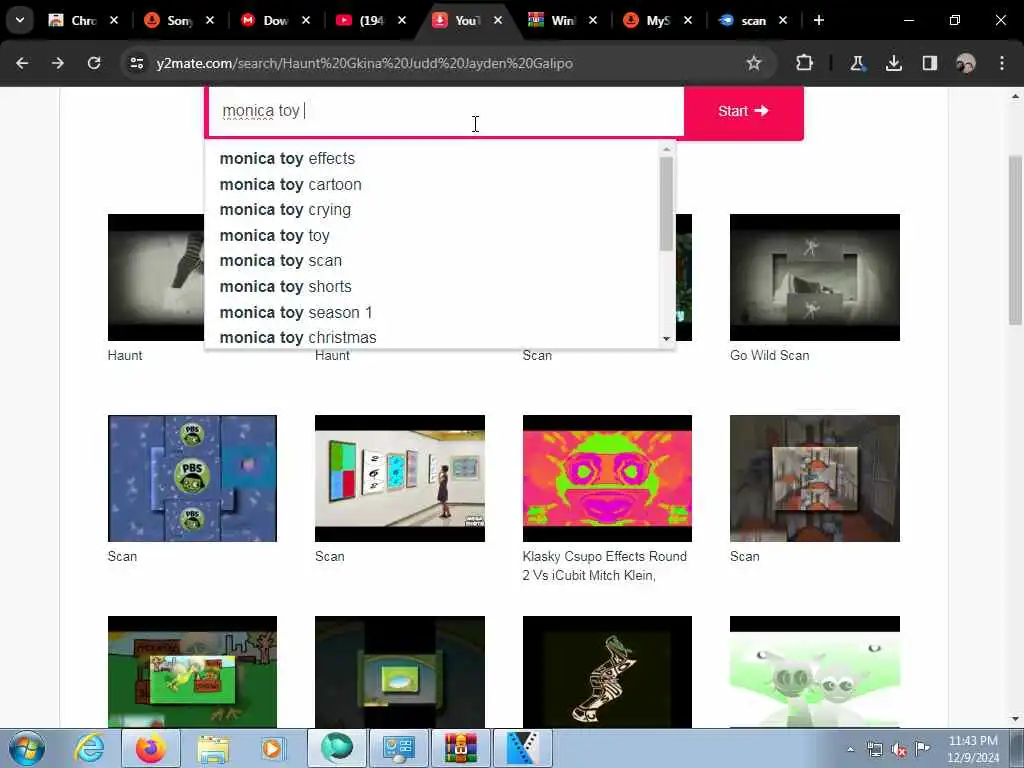Viewport: 1024px width, 768px height.
Task: Click the address bar URL
Action: [364, 63]
